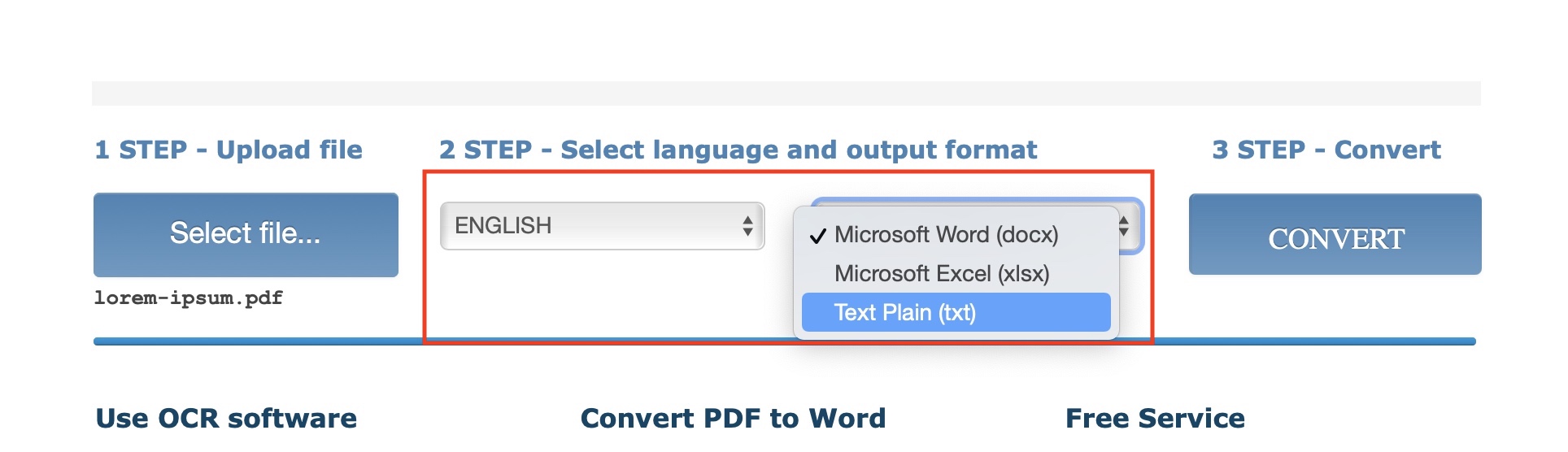Click the blue horizontal divider line
This screenshot has width=1568, height=452.
[x=244, y=341]
